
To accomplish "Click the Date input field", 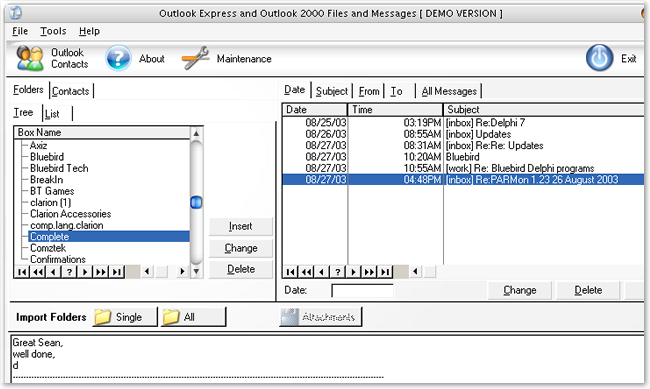I will pyautogui.click(x=362, y=291).
